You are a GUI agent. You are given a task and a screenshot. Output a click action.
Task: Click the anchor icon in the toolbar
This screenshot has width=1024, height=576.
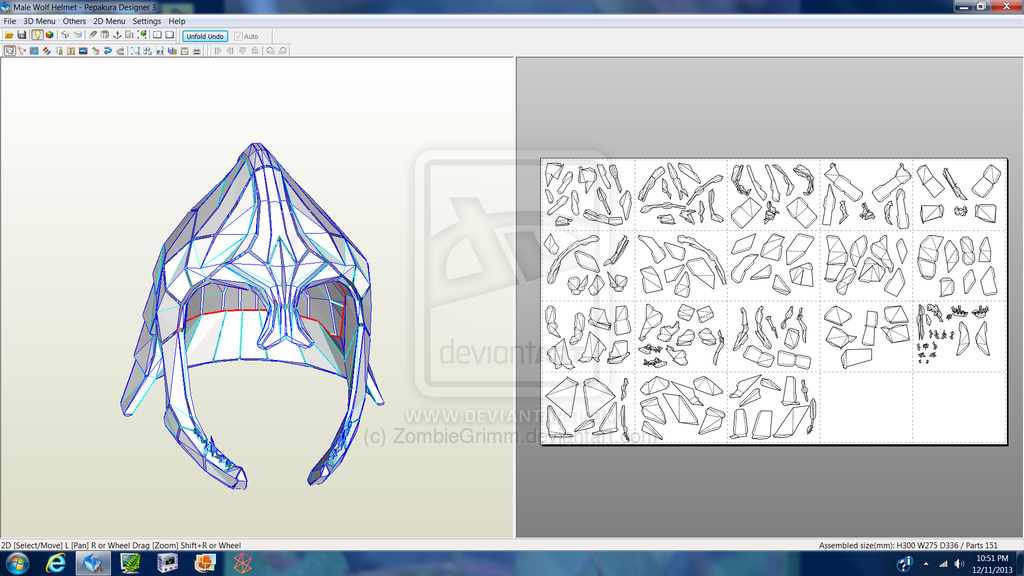click(118, 35)
